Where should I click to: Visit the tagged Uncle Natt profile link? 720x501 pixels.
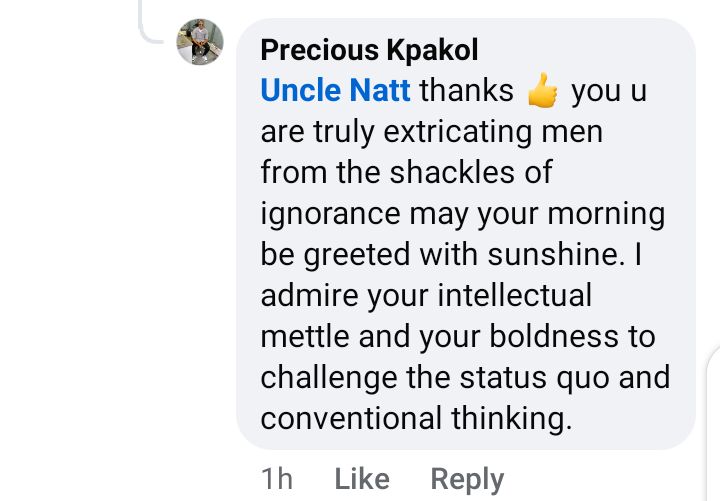[x=335, y=90]
